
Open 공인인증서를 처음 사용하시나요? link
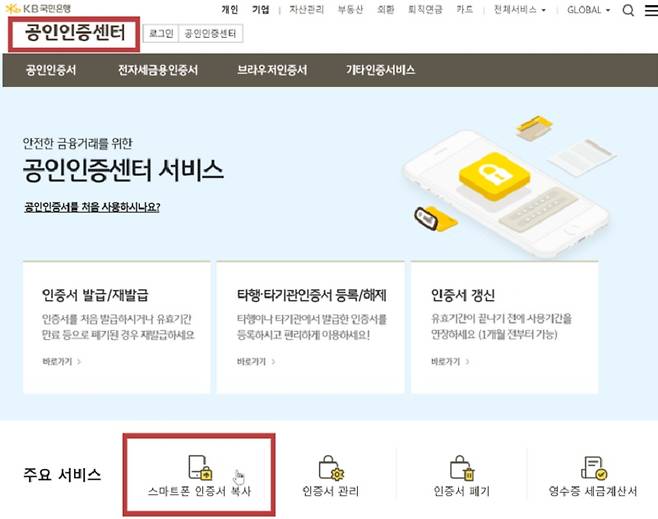coord(92,207)
